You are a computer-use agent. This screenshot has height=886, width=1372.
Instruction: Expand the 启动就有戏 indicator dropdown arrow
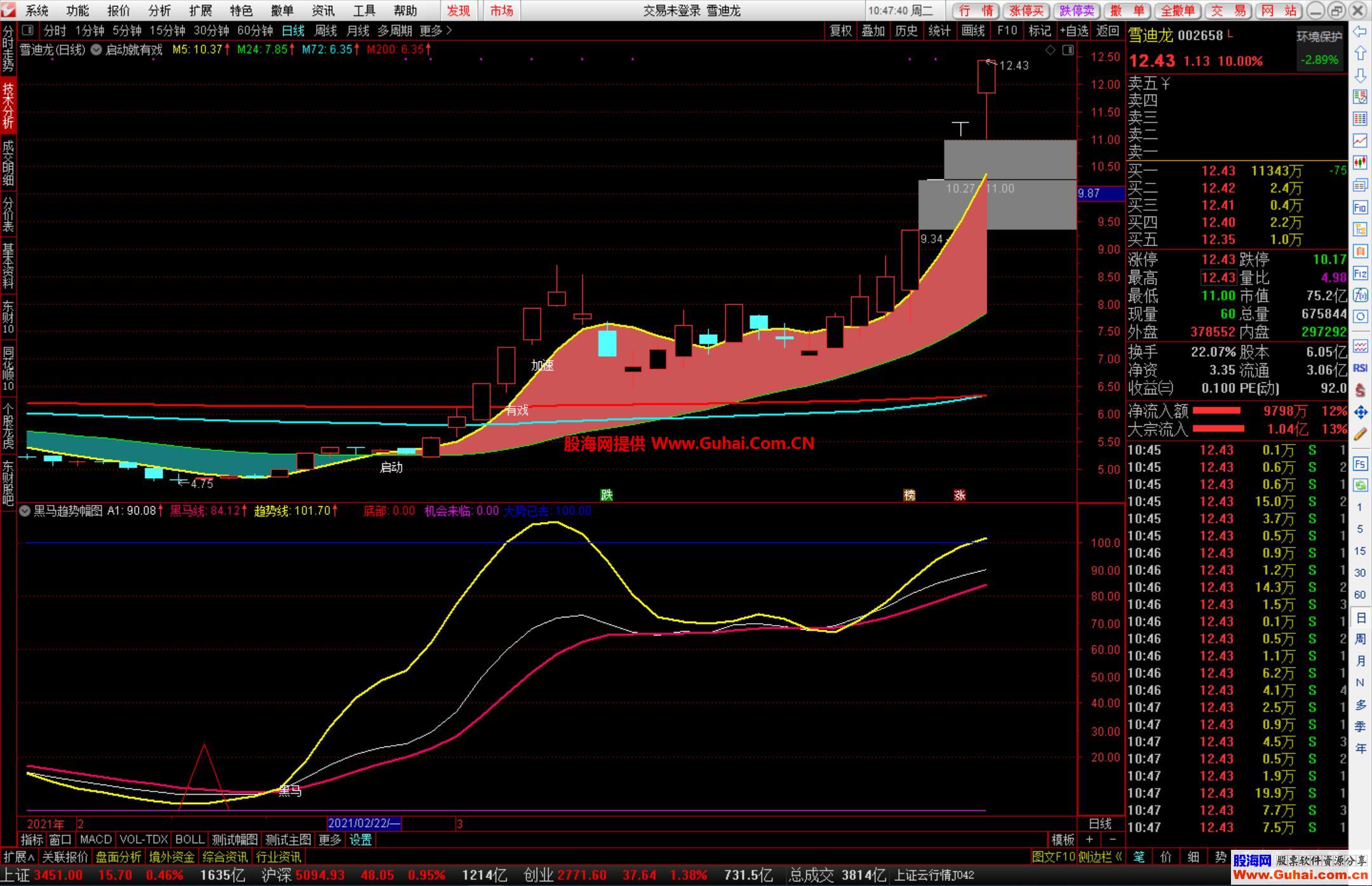[96, 50]
